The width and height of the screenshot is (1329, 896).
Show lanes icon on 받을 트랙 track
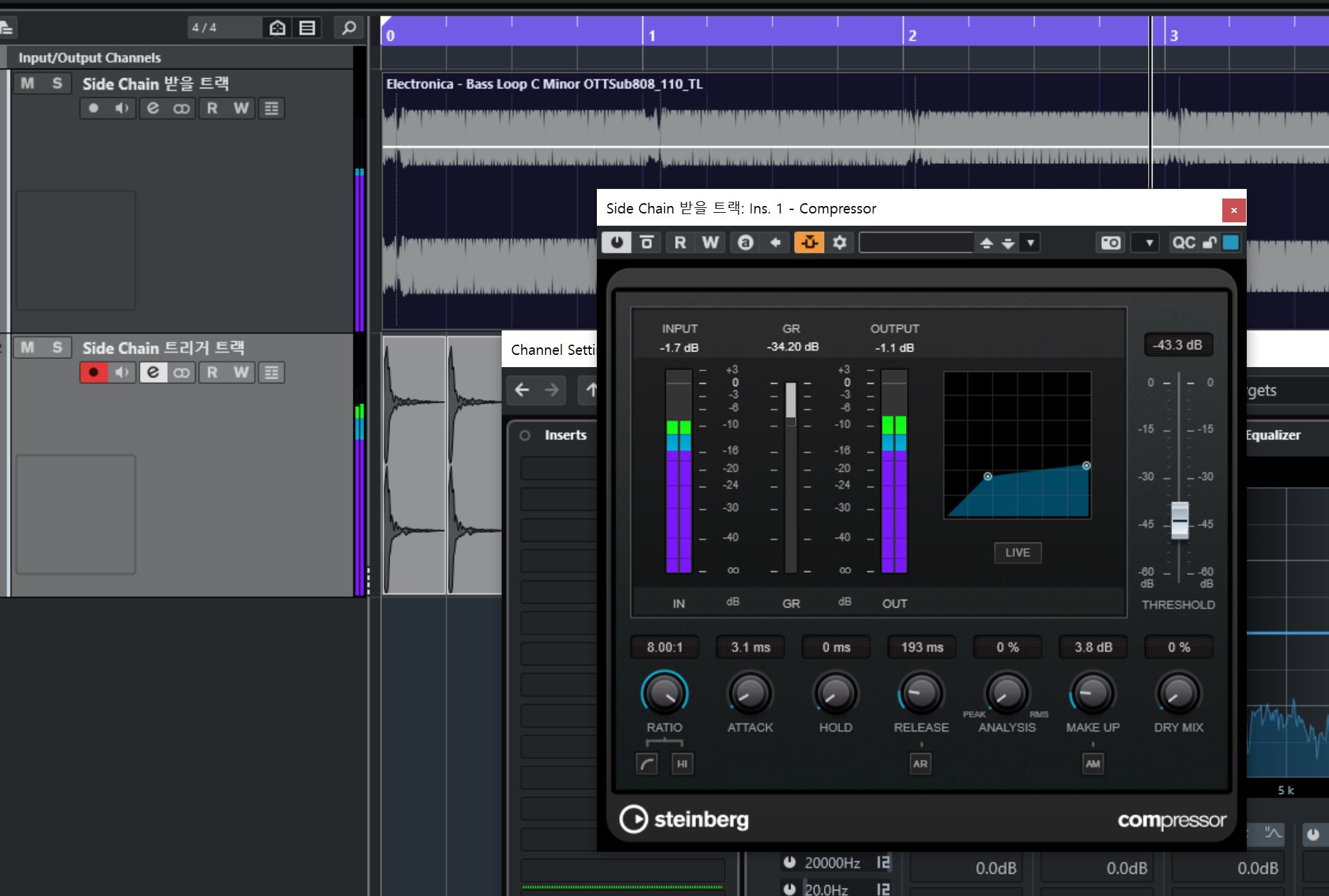click(271, 108)
